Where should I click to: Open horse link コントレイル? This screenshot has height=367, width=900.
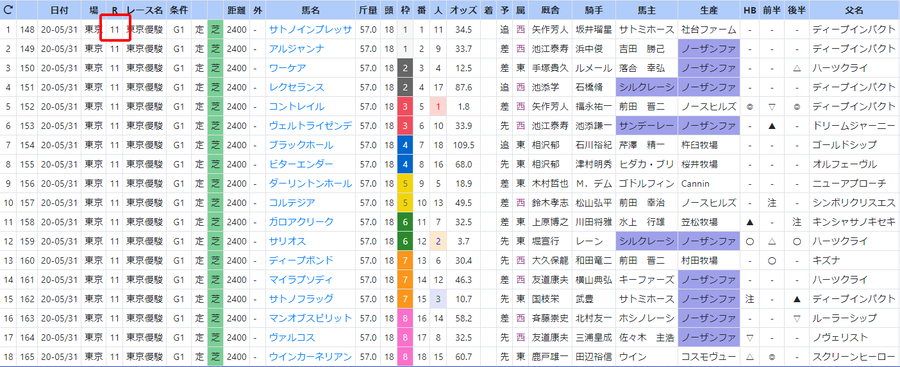[297, 106]
